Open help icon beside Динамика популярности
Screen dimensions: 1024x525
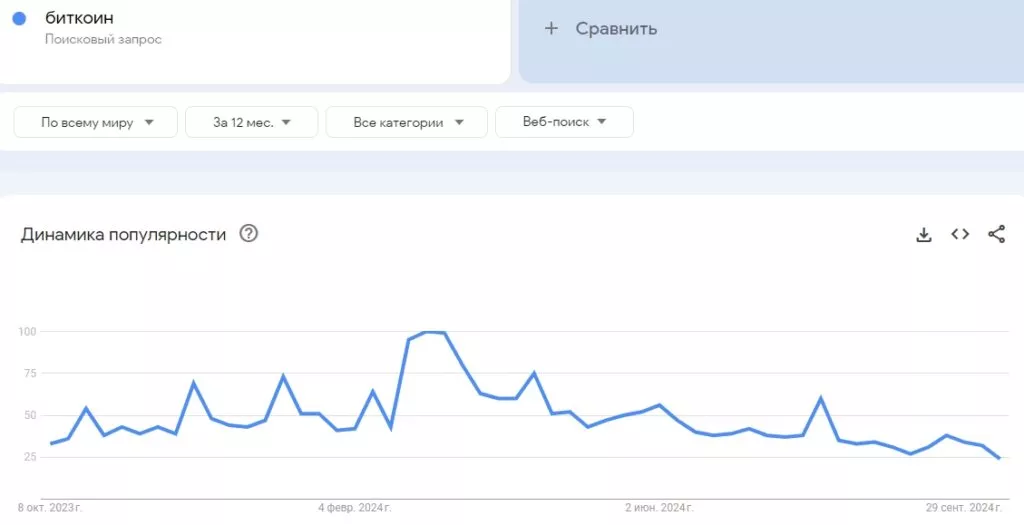click(249, 234)
